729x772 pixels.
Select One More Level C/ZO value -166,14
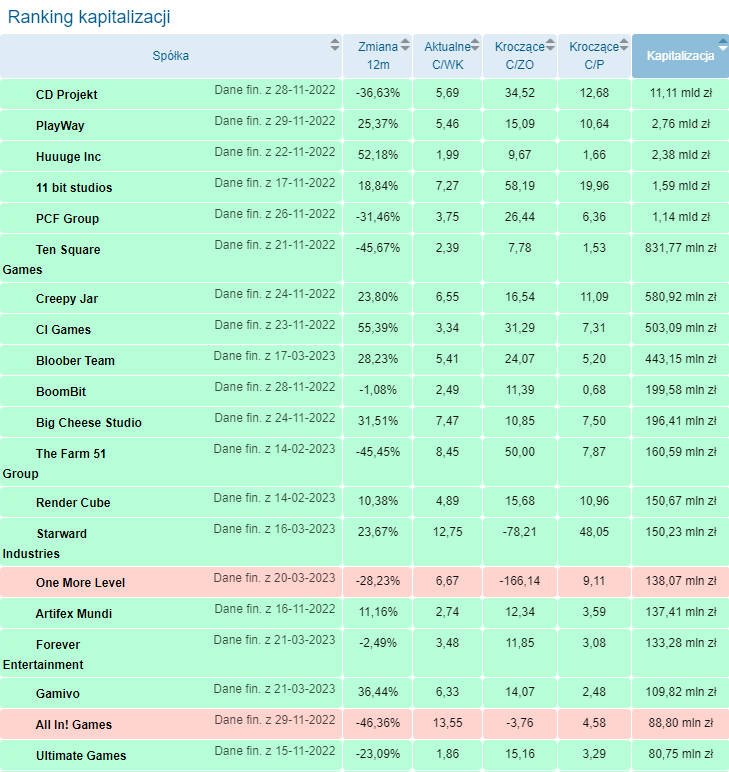[x=520, y=581]
